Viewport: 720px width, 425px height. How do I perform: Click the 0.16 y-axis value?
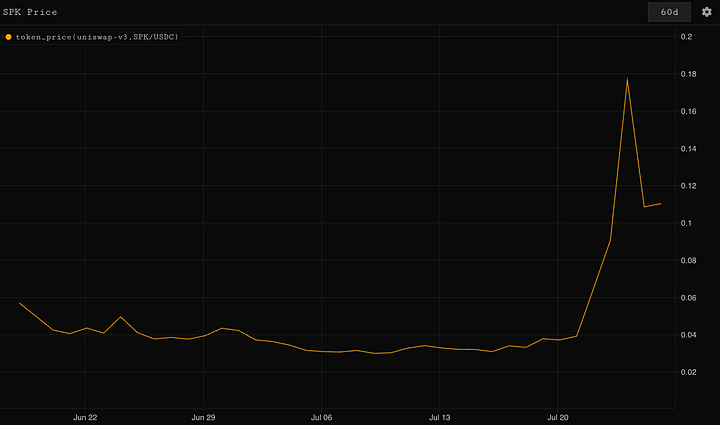[x=688, y=111]
